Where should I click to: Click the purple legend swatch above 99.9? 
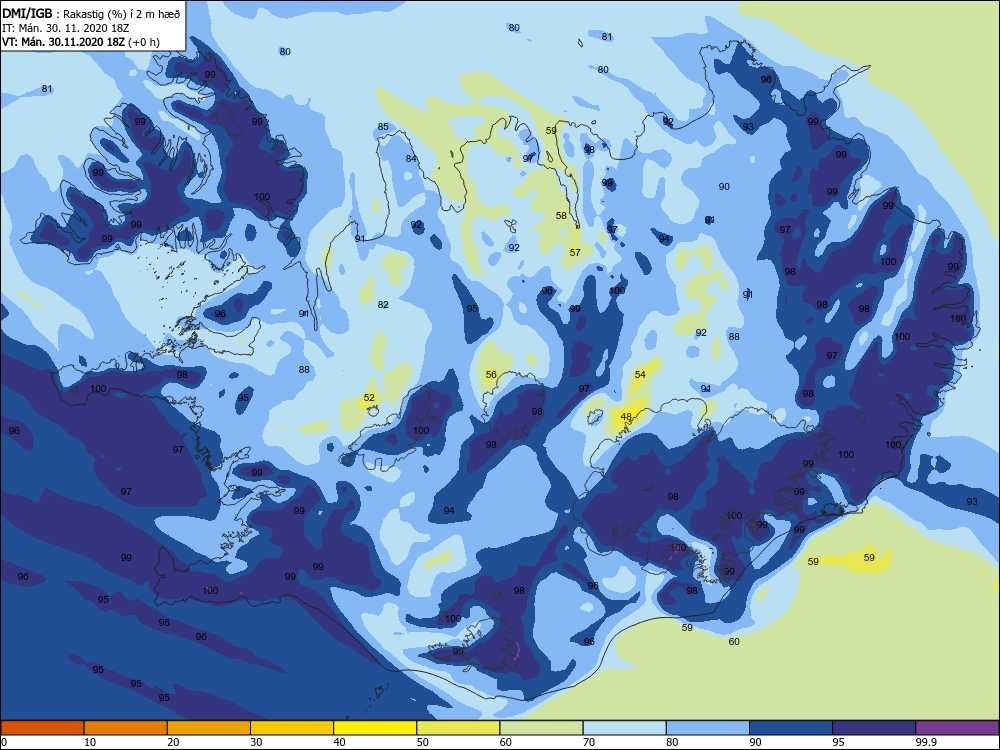click(x=957, y=728)
